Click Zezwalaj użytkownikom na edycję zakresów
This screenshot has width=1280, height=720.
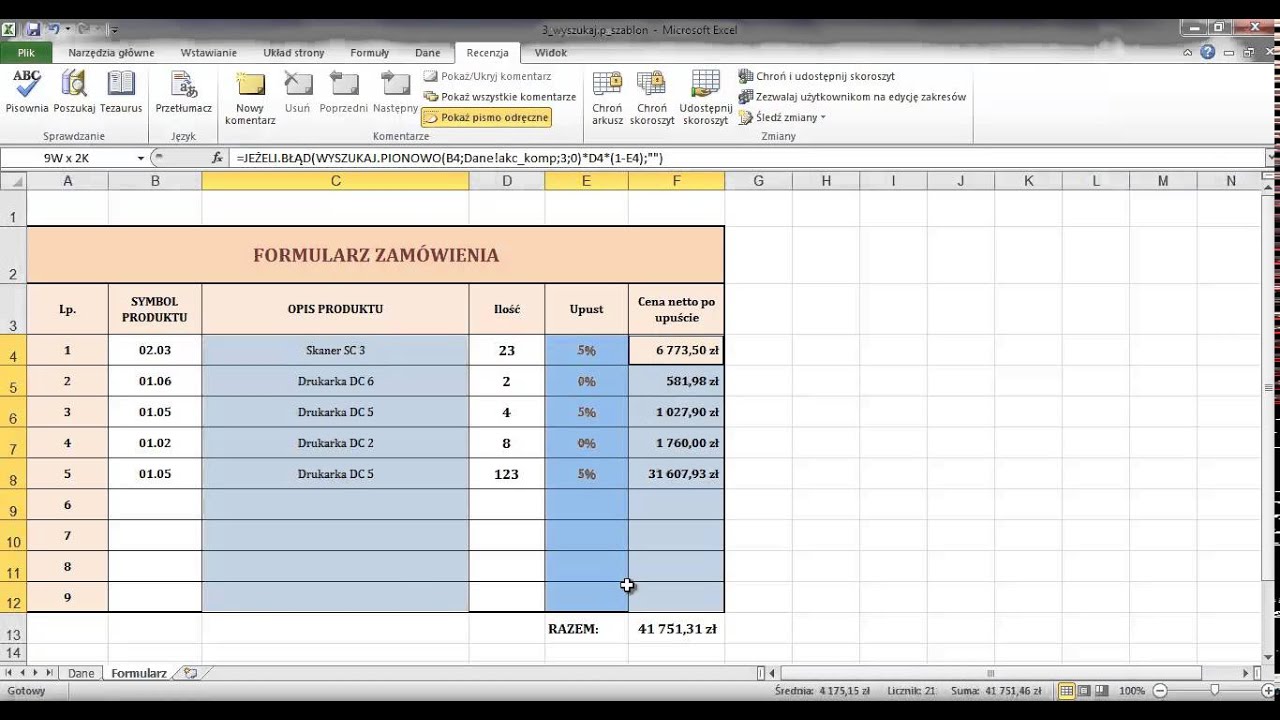[853, 97]
